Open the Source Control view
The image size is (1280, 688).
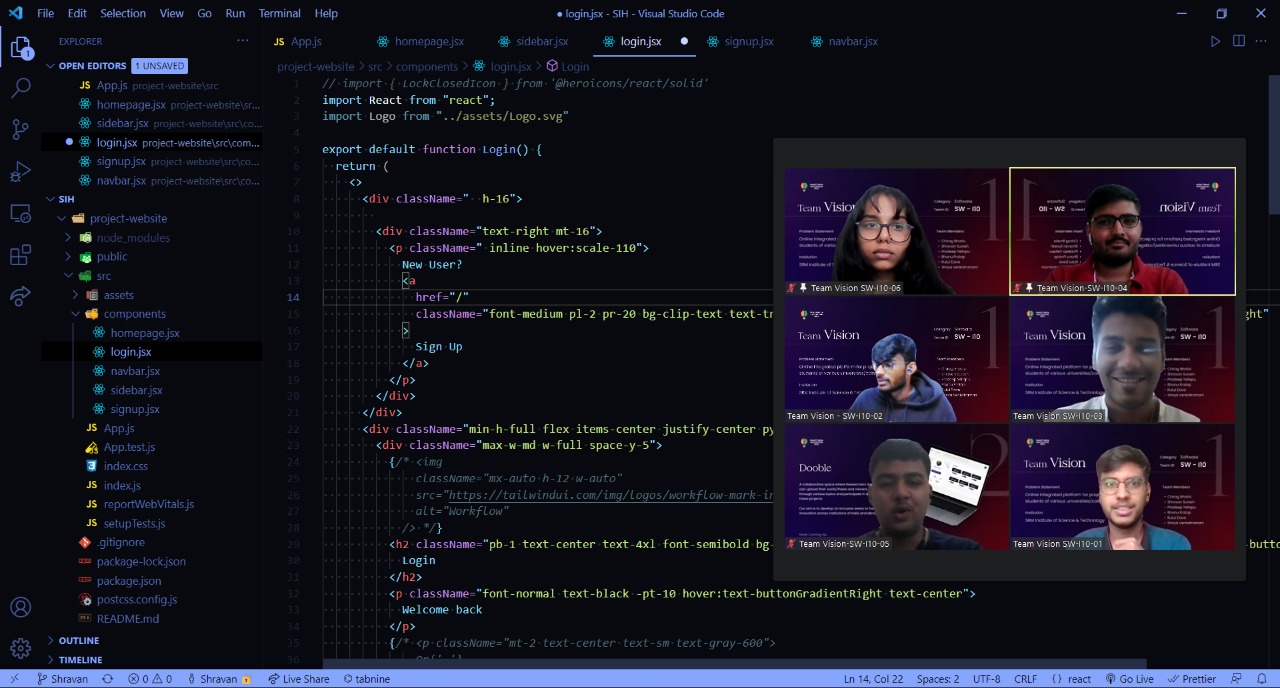pos(20,129)
